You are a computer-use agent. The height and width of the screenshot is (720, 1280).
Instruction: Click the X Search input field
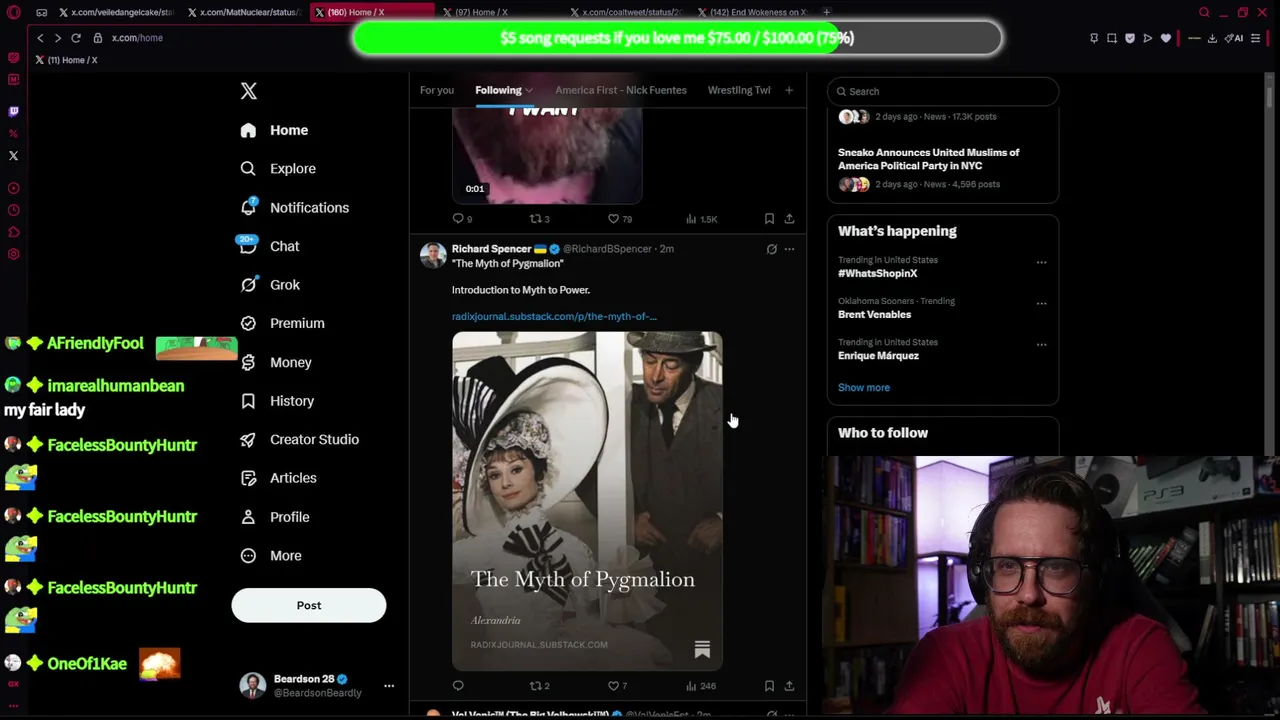click(x=943, y=91)
